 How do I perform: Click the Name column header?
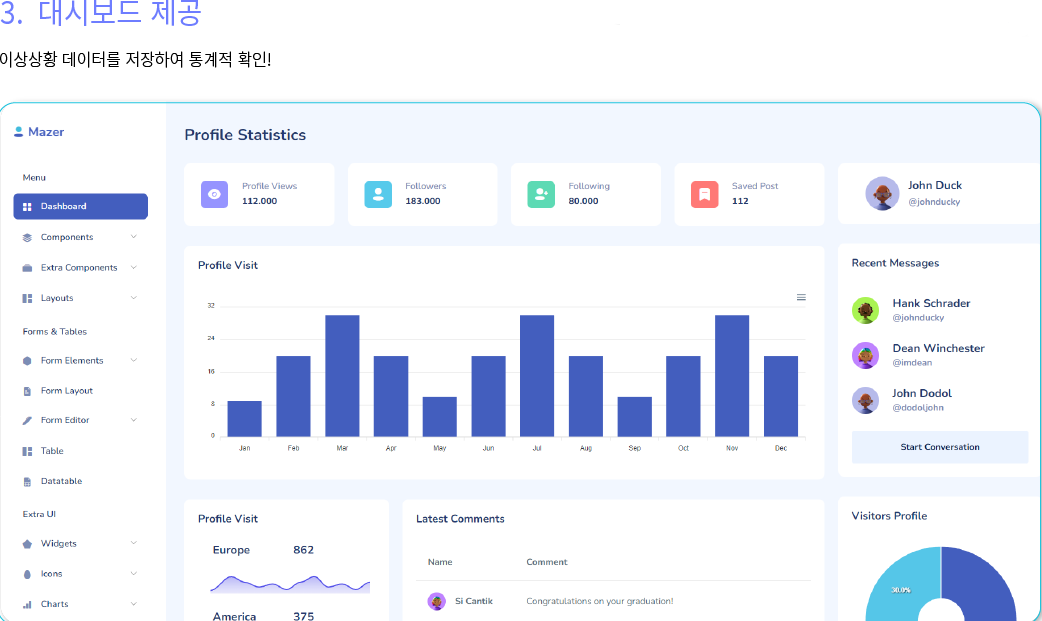tap(440, 562)
